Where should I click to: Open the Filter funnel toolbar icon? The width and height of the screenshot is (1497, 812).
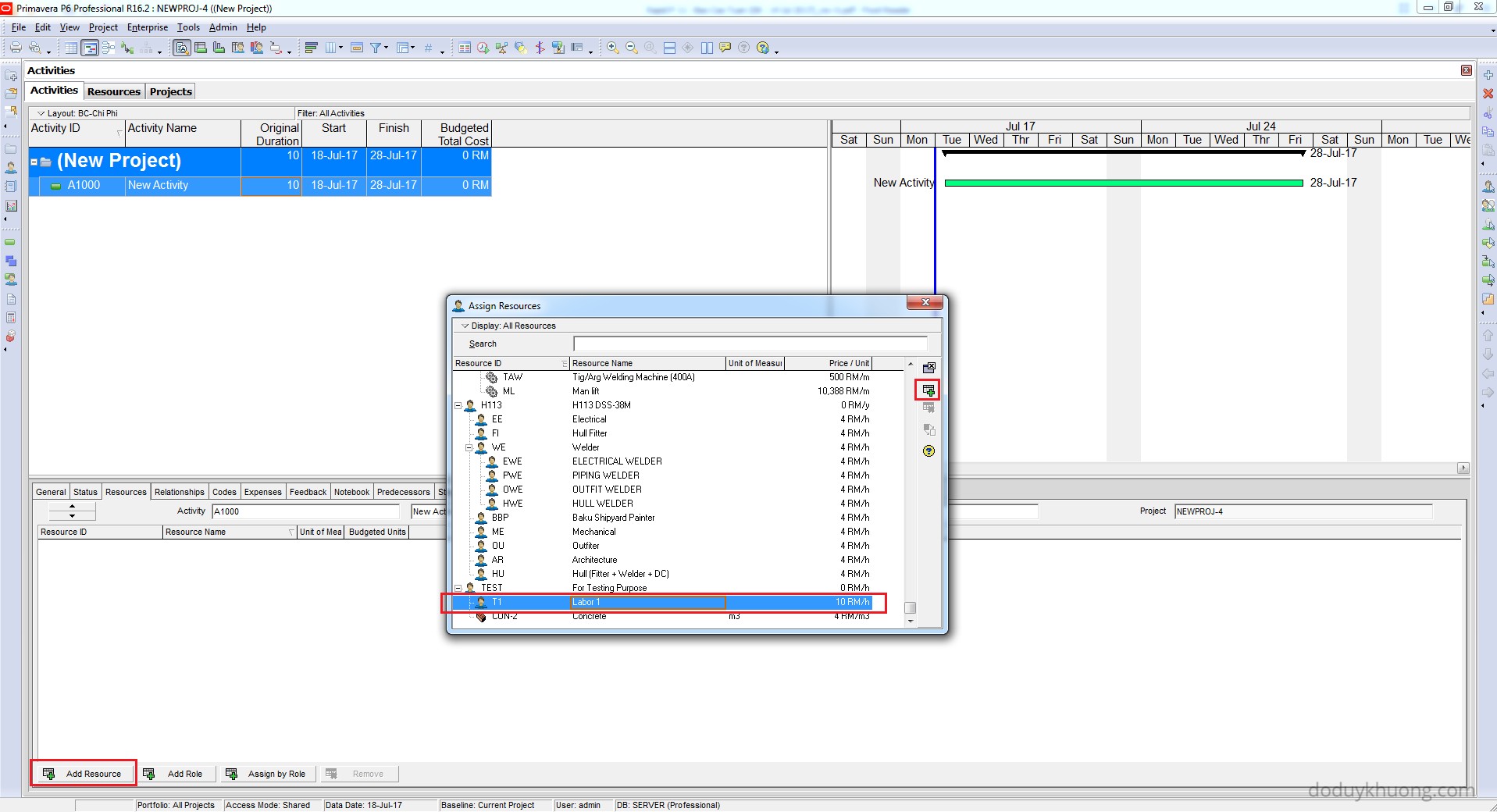[x=376, y=48]
